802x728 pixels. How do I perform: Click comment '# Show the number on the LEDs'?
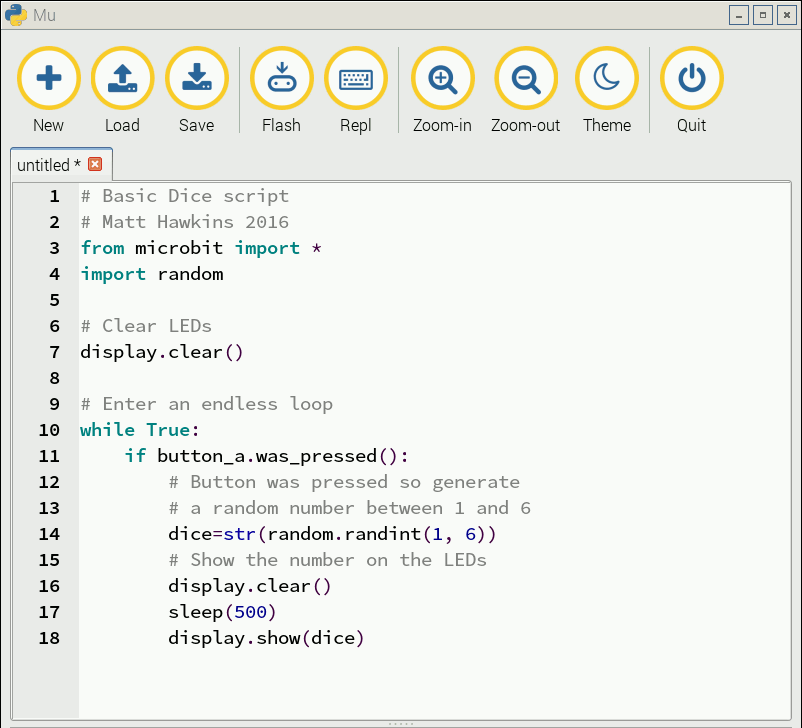pyautogui.click(x=327, y=561)
